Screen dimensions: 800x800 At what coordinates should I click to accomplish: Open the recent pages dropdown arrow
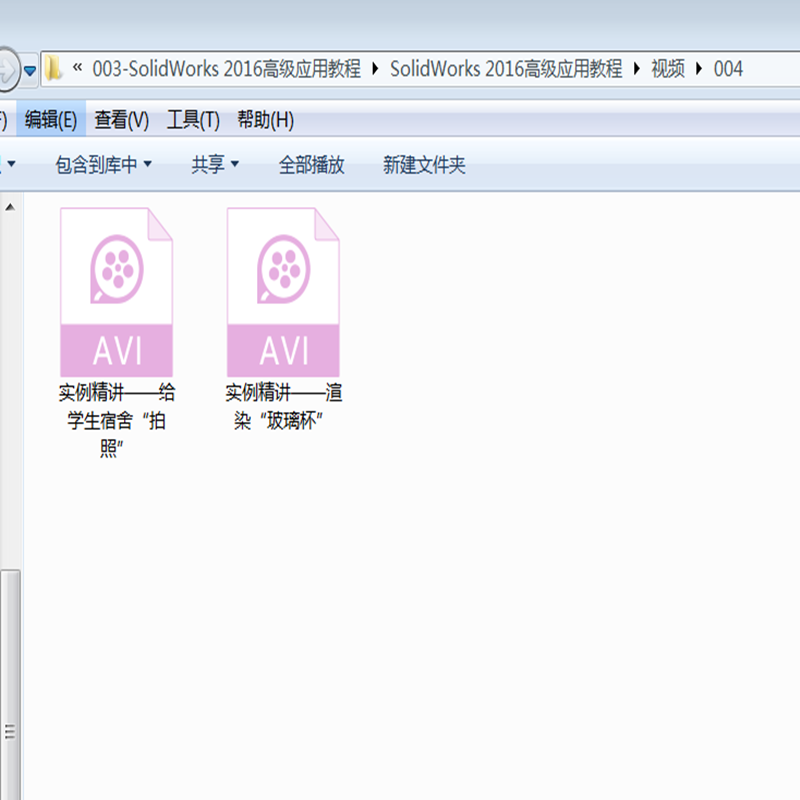pyautogui.click(x=30, y=70)
